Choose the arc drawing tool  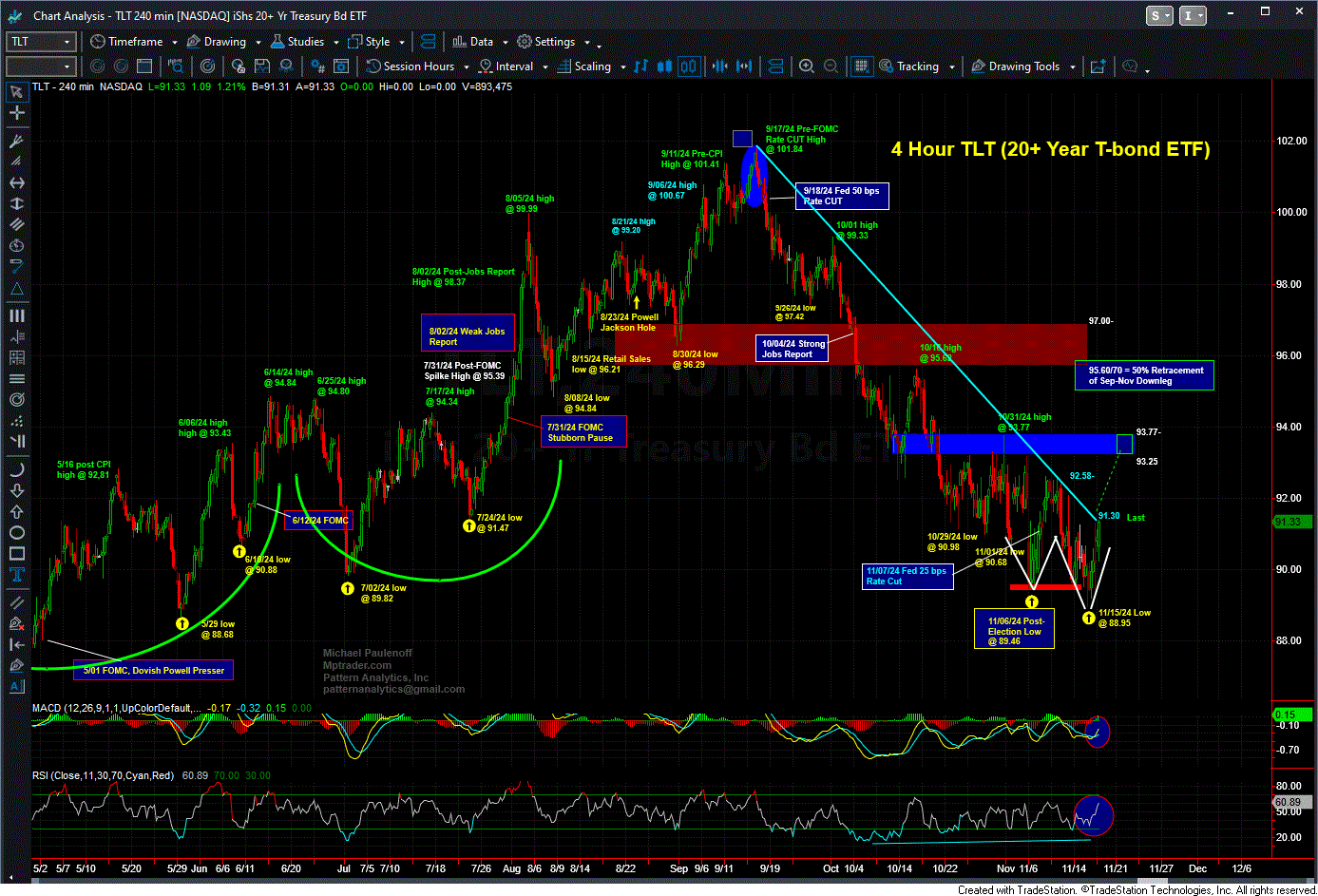(x=16, y=469)
